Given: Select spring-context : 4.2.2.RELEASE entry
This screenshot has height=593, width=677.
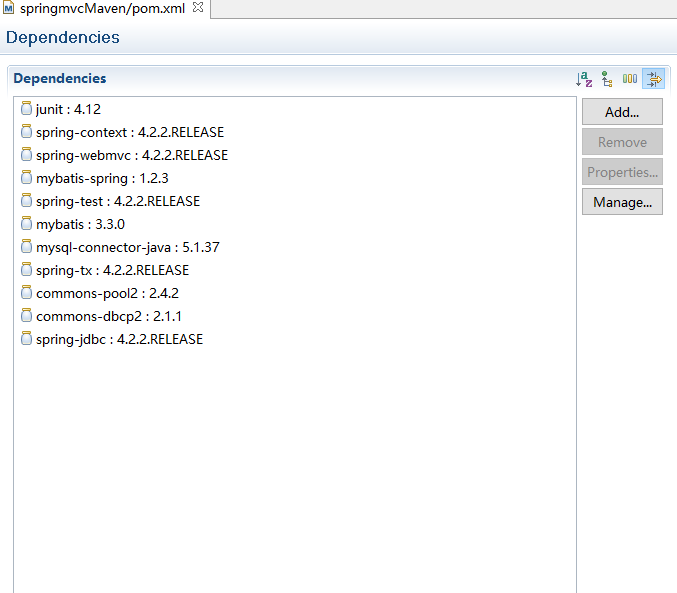Looking at the screenshot, I should 130,132.
